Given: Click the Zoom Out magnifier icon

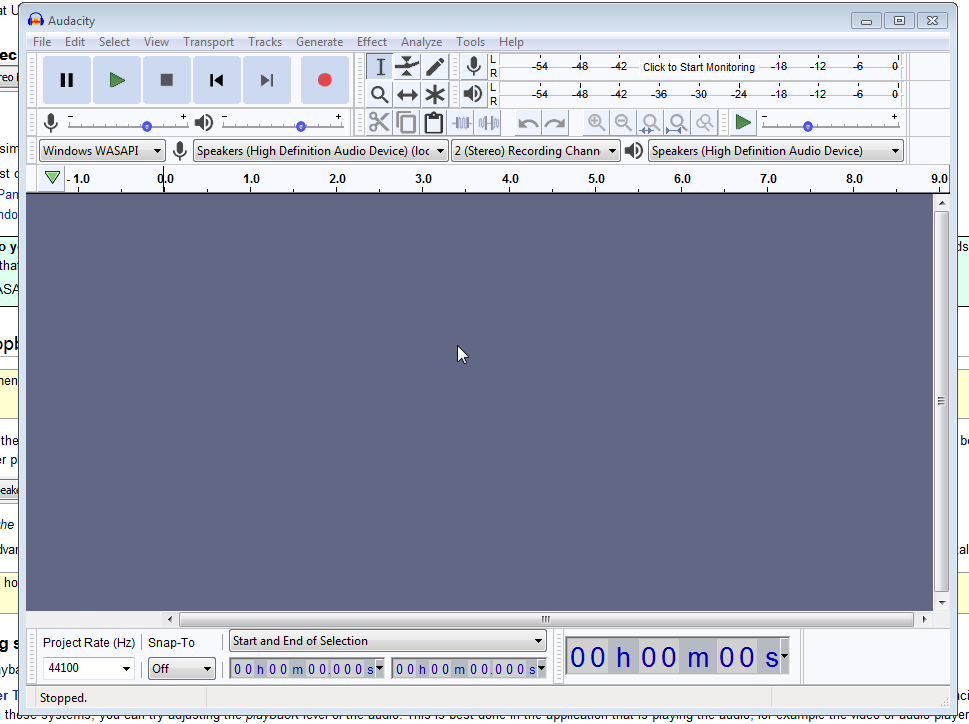Looking at the screenshot, I should click(624, 122).
